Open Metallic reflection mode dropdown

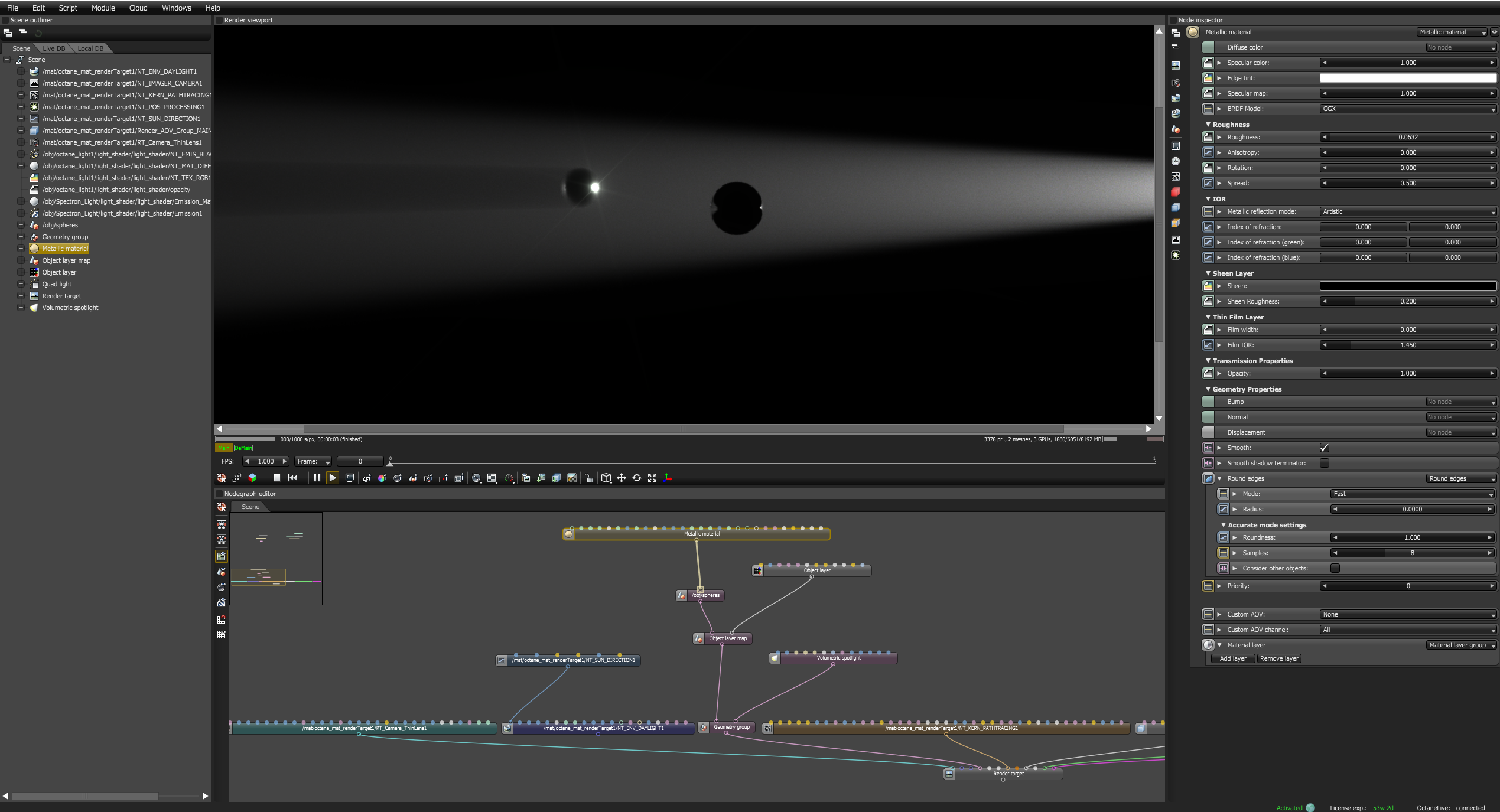click(1407, 211)
